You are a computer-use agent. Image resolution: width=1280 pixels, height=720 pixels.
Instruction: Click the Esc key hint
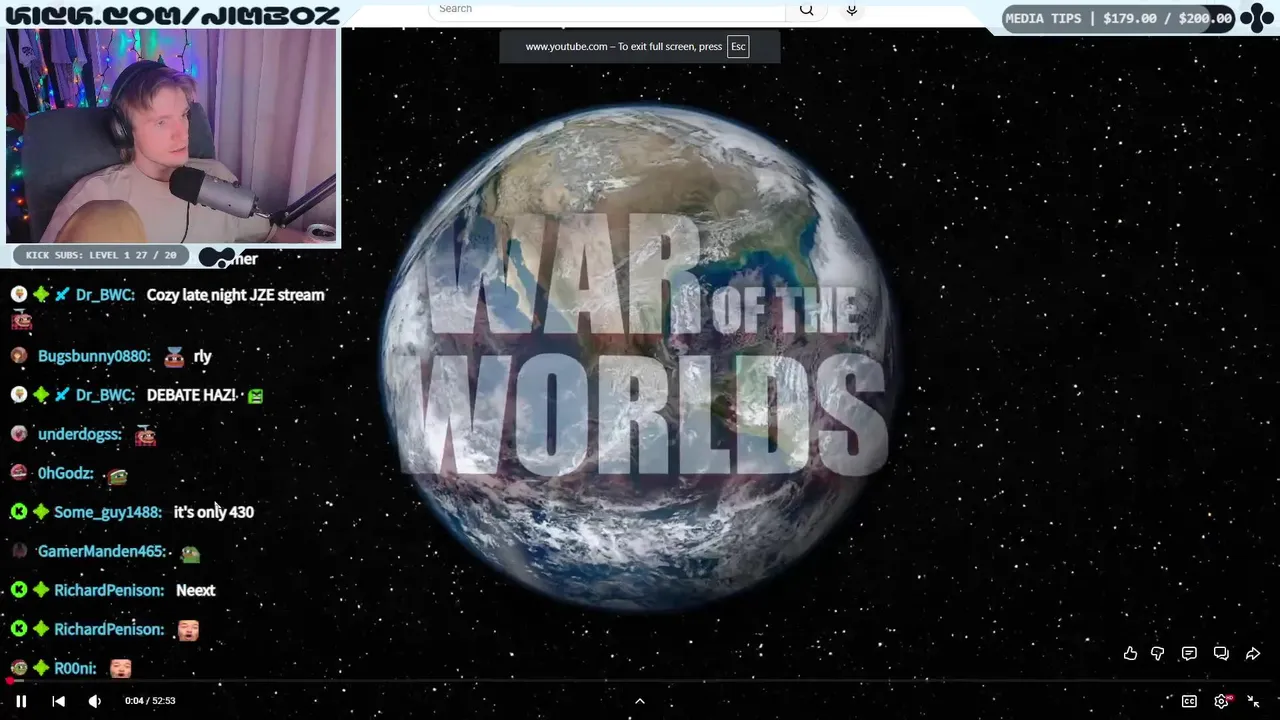[738, 46]
